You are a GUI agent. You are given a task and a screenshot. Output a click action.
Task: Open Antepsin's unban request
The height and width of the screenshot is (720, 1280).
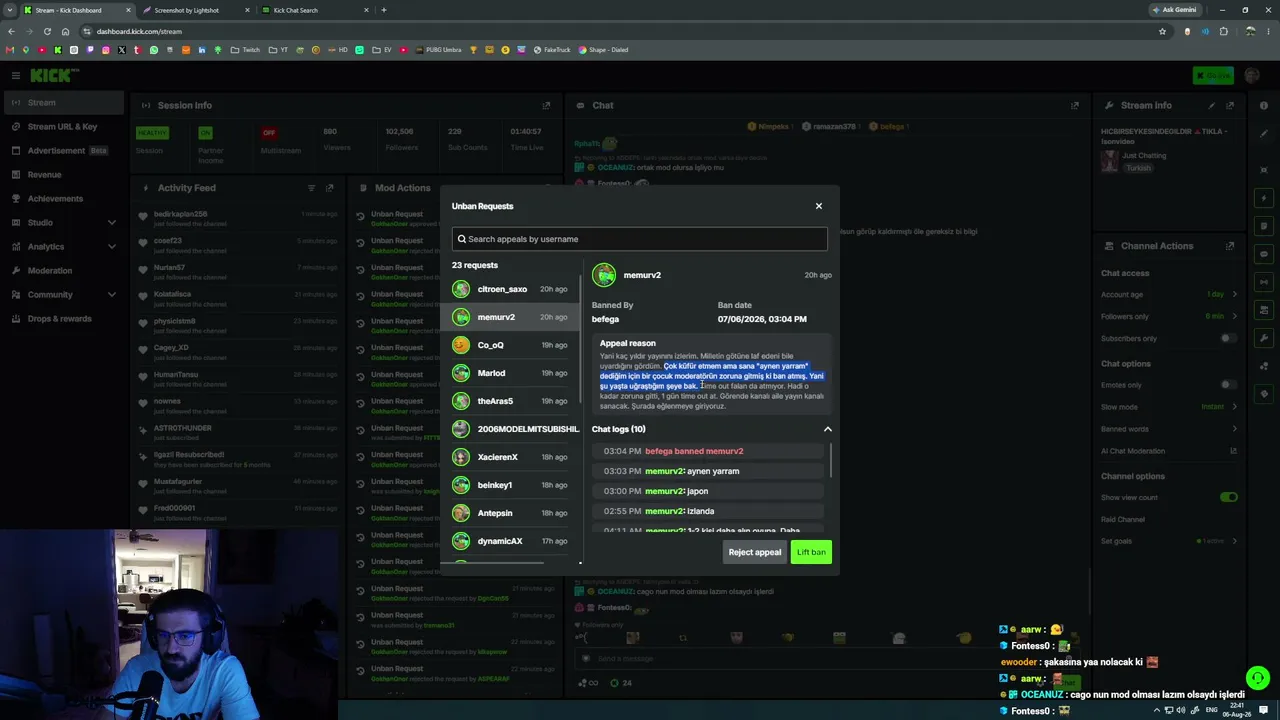[510, 513]
